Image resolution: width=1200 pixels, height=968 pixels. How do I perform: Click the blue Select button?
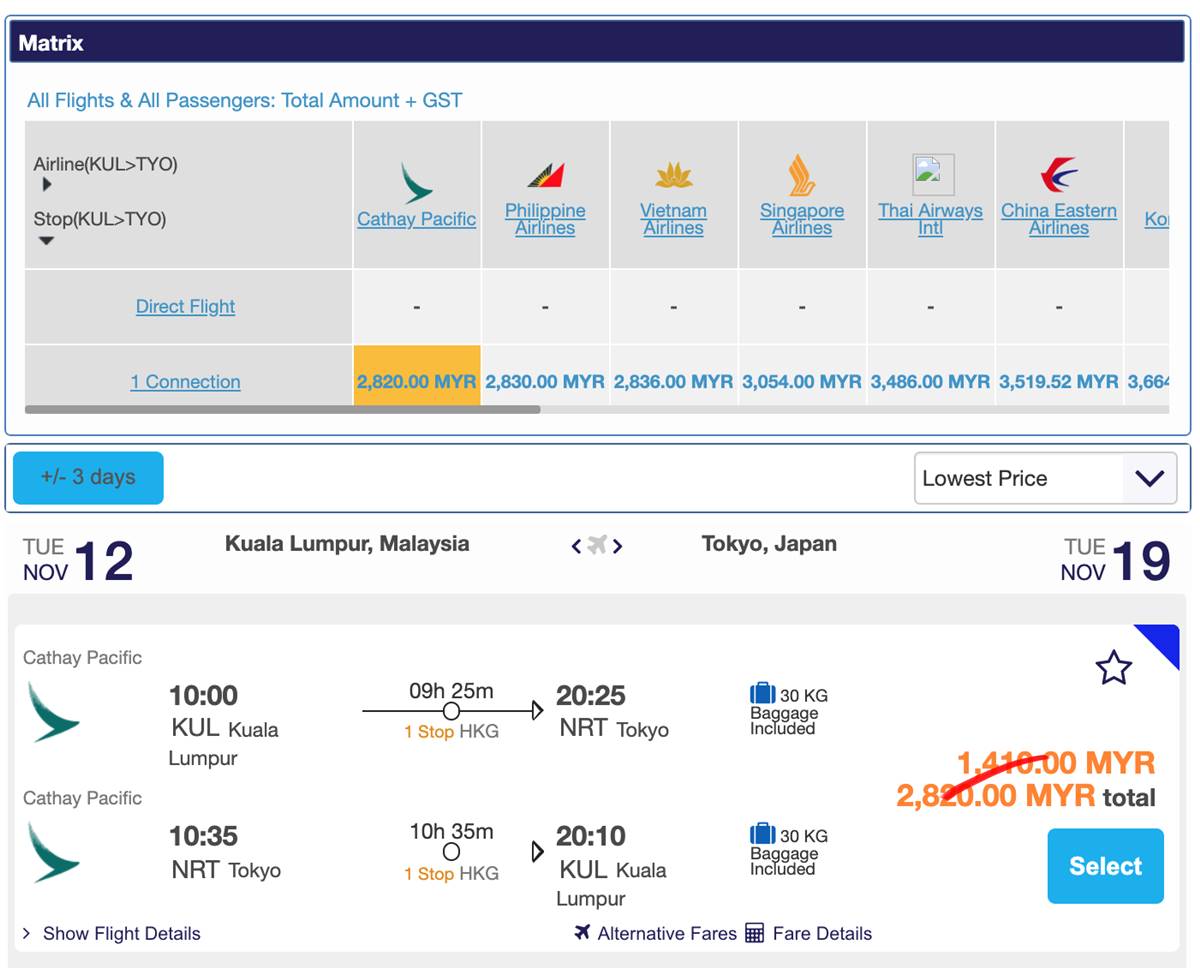[x=1106, y=866]
